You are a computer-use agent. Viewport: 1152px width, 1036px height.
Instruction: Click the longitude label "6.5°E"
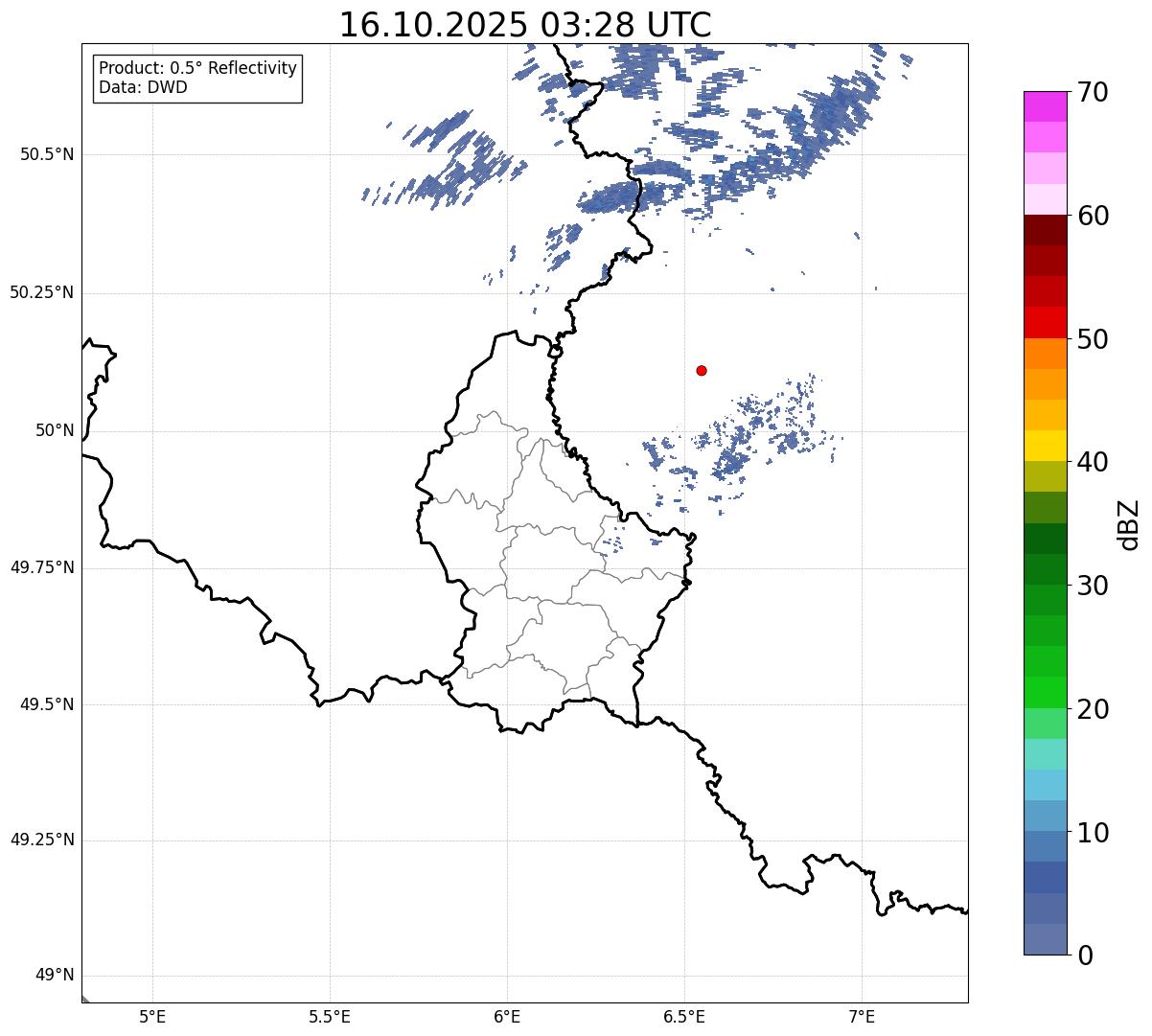pos(684,1017)
